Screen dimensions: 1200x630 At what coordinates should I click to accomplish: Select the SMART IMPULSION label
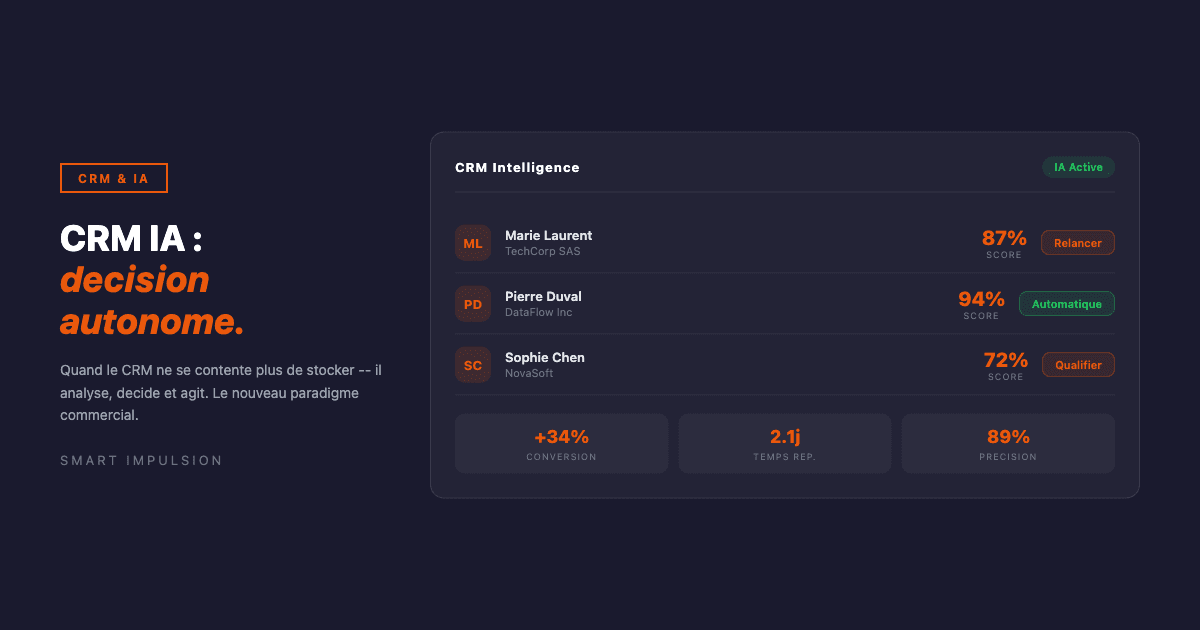click(140, 460)
